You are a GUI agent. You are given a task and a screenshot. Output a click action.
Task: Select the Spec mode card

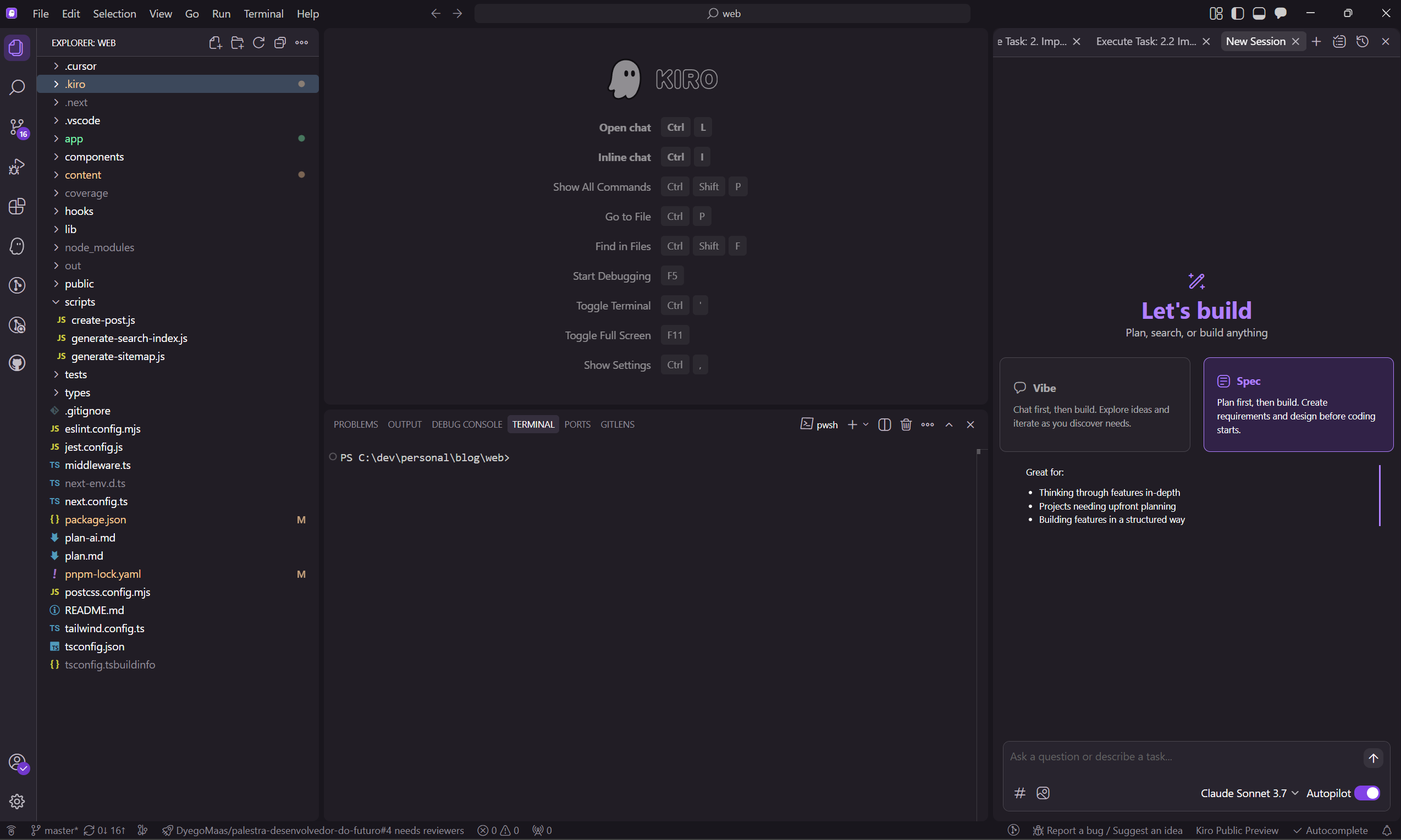(x=1298, y=404)
